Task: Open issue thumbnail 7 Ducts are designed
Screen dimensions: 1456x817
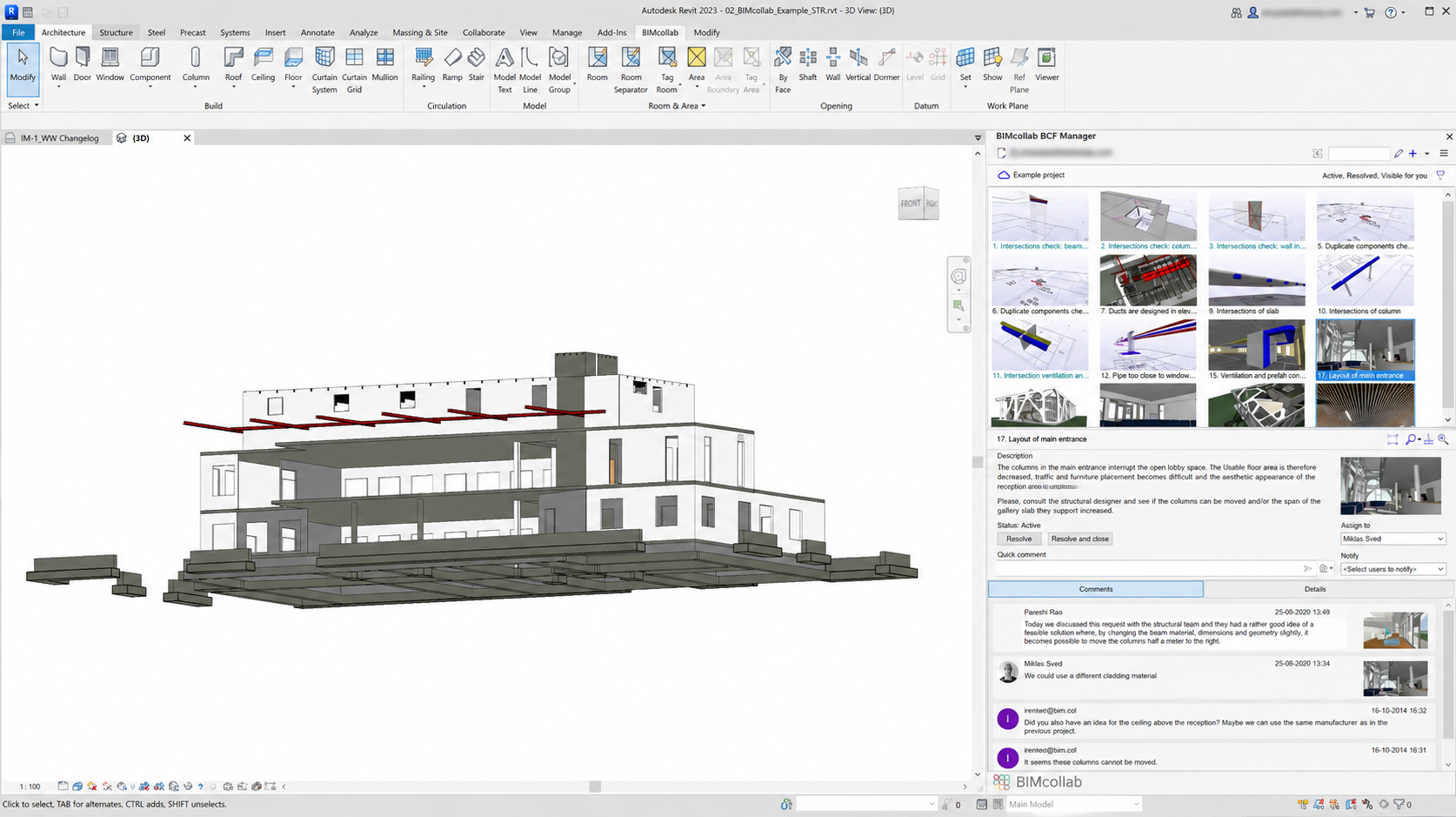Action: [1148, 285]
